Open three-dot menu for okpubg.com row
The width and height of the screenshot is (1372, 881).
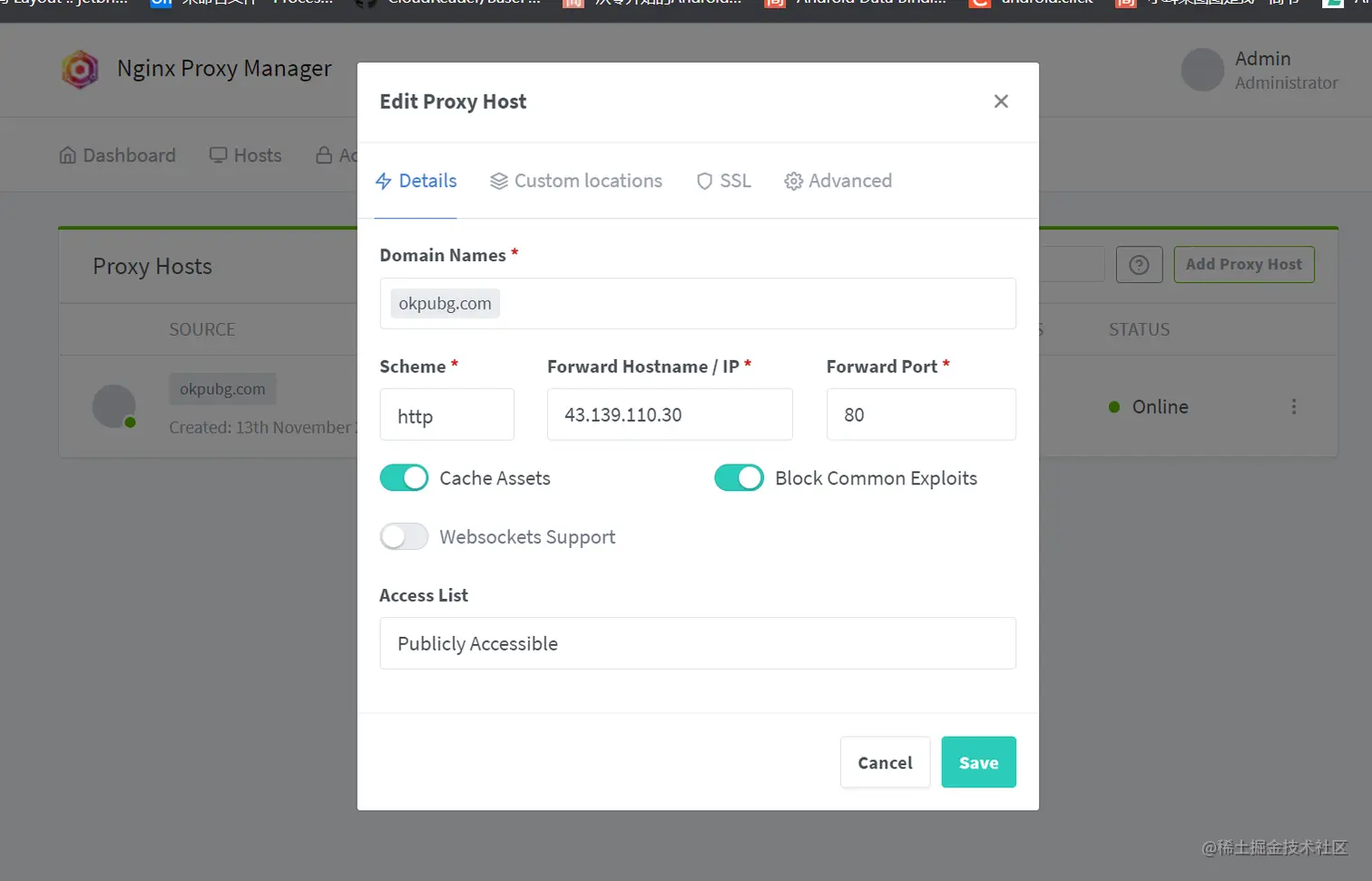click(1294, 406)
